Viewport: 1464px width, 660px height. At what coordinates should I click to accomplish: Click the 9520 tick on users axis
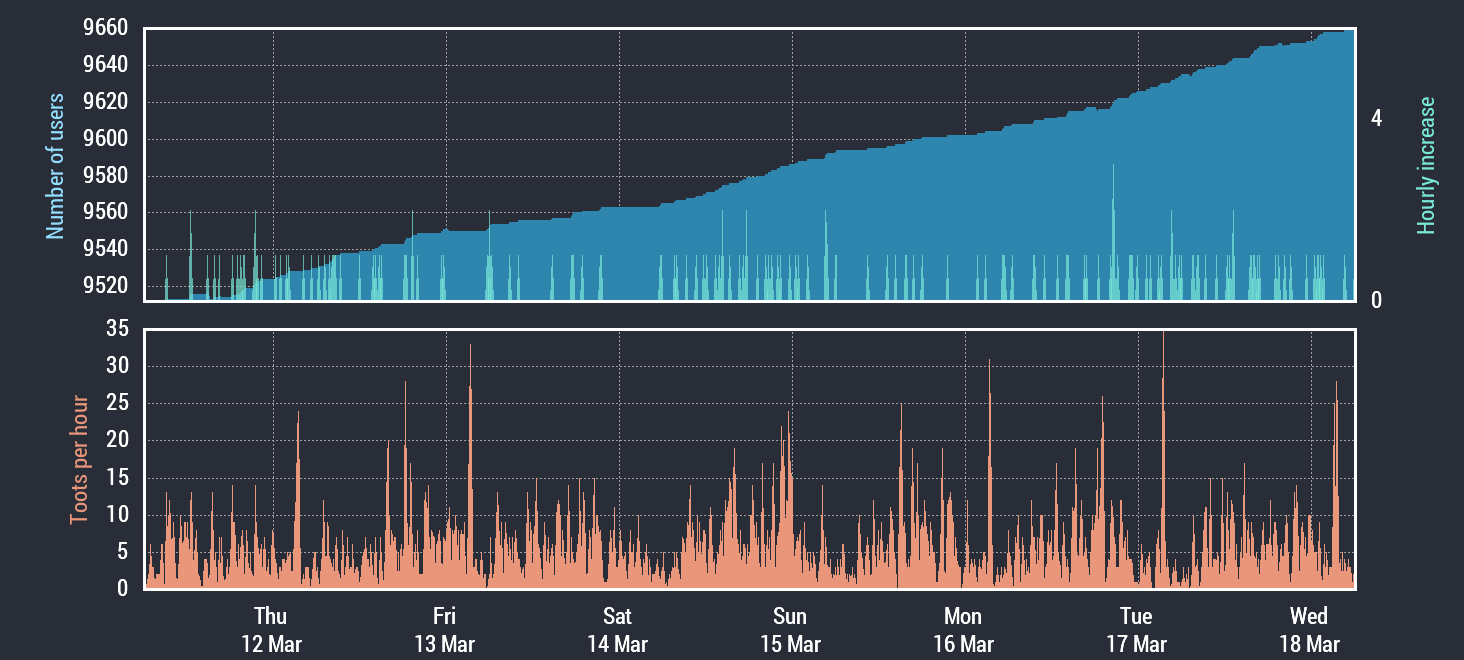click(105, 286)
